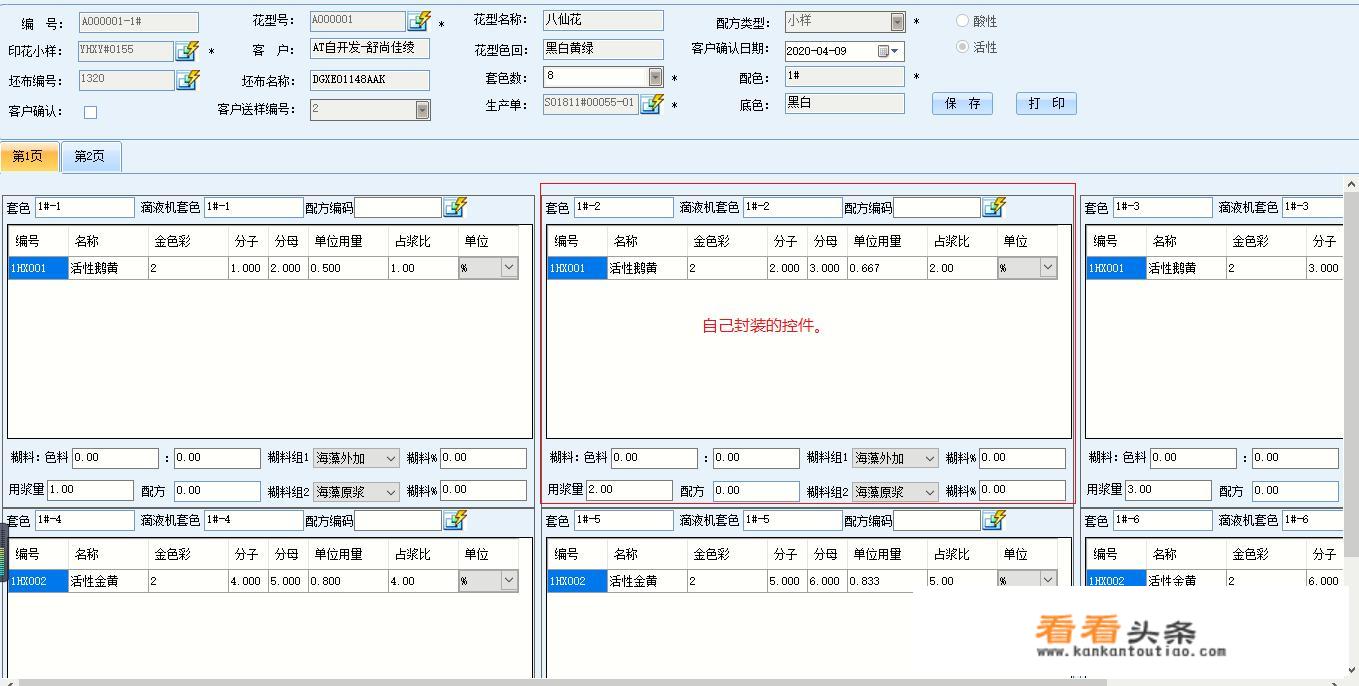Switch to 第2页 tab

tap(90, 156)
